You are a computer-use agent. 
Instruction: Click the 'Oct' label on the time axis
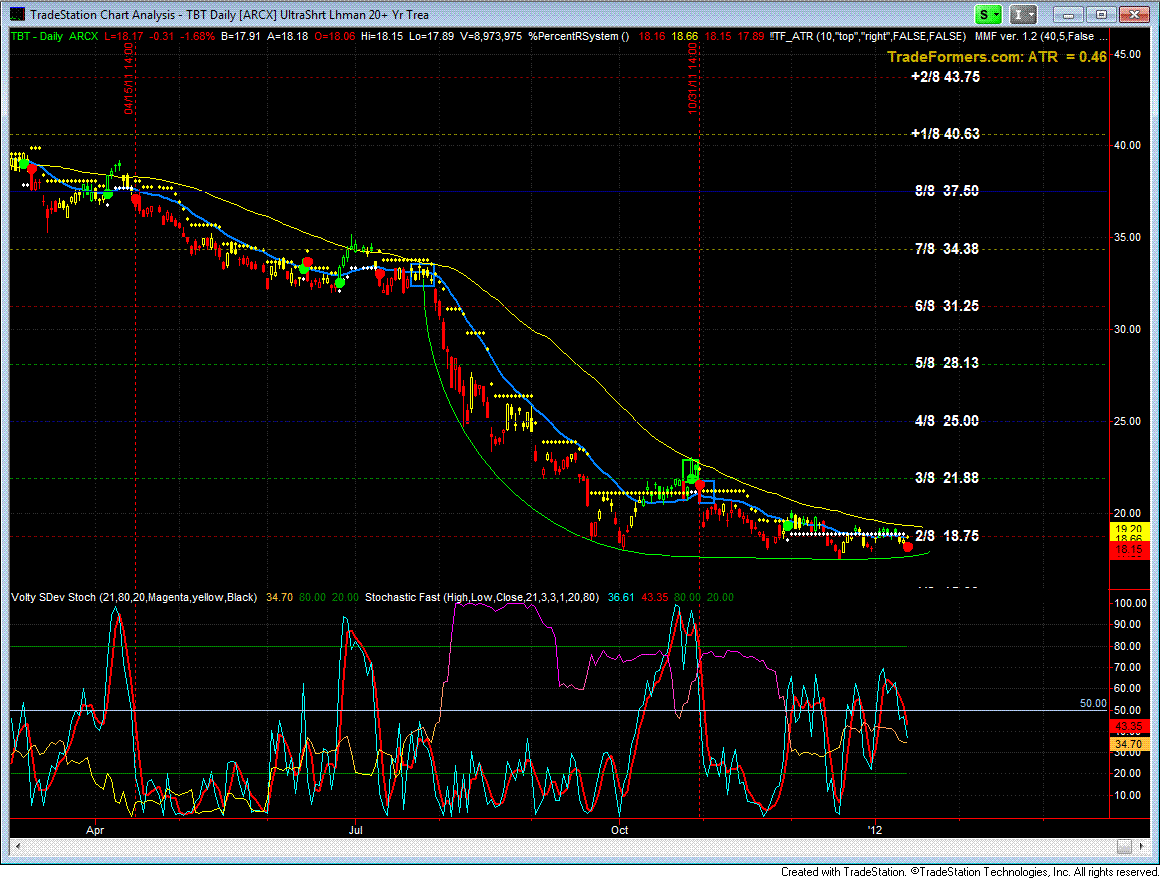[x=619, y=830]
